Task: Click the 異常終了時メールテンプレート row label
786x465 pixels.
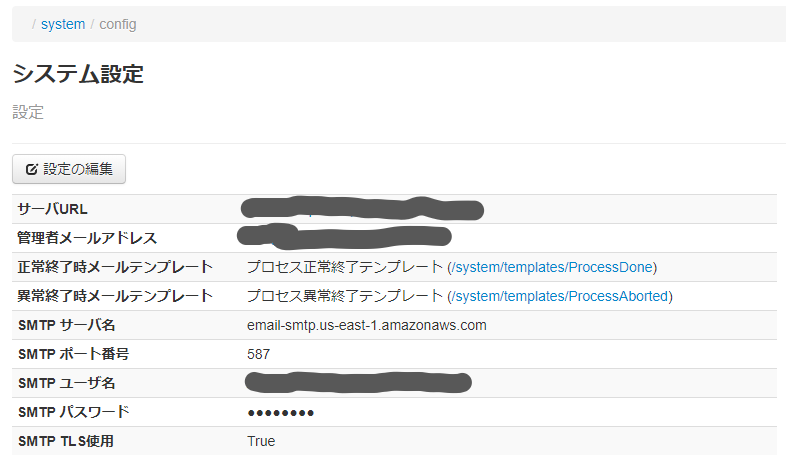Action: (x=115, y=296)
